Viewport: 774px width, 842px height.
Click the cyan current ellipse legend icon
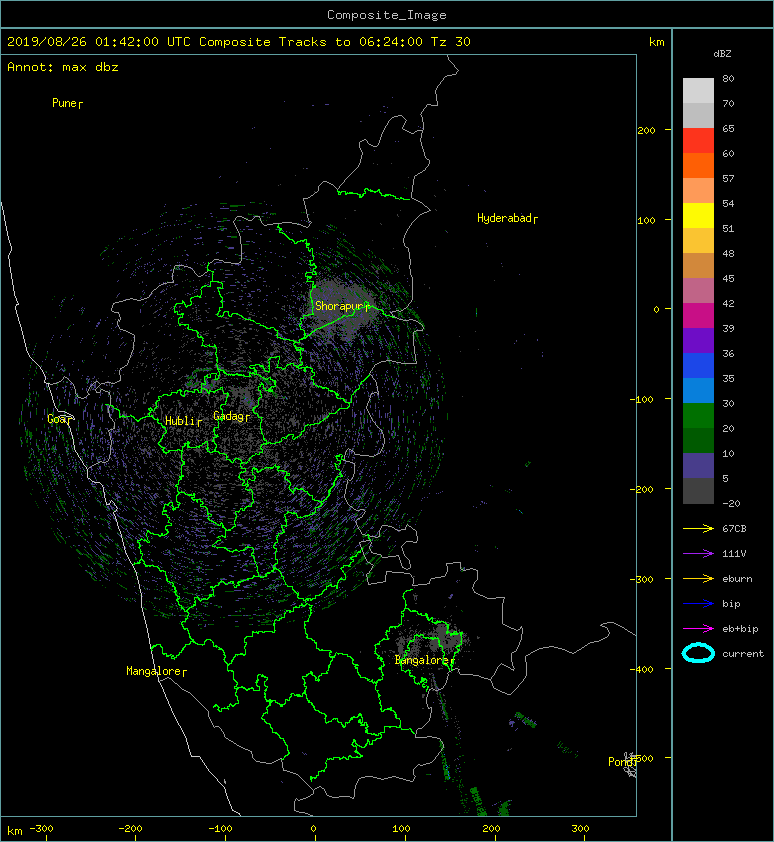click(698, 653)
